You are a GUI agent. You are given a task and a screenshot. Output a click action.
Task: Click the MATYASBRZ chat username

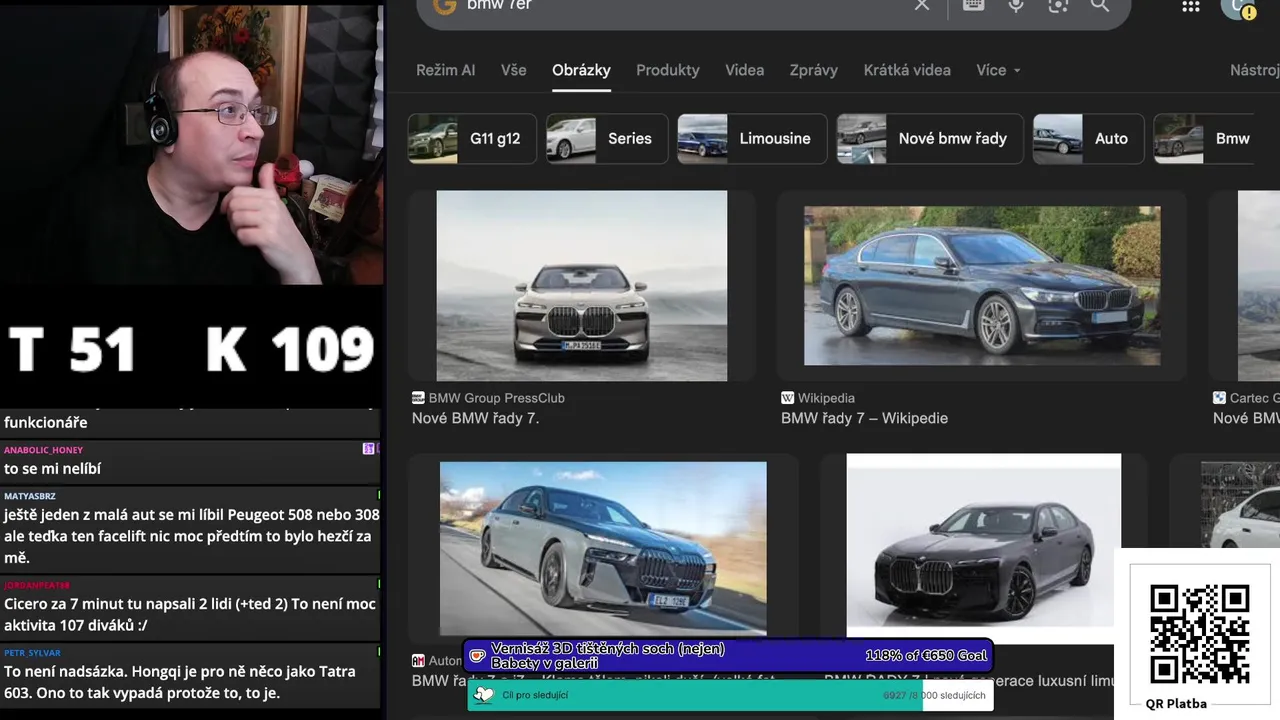[x=30, y=496]
